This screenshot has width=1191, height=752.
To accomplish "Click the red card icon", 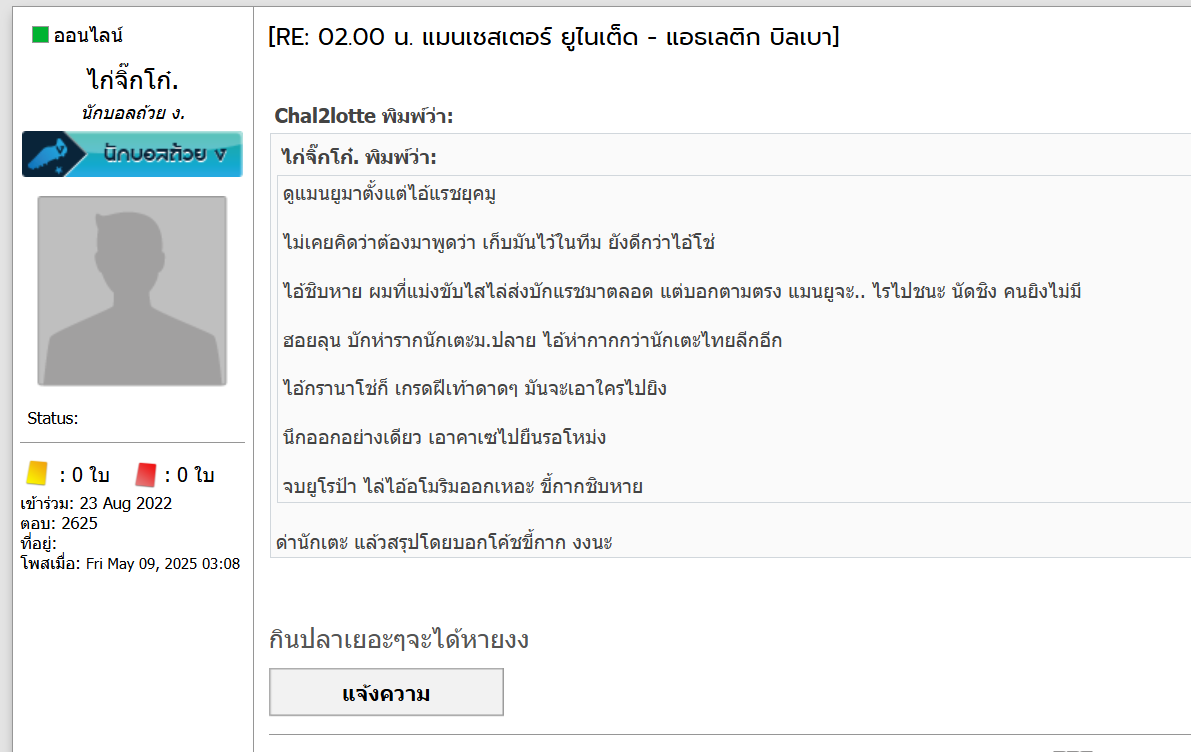I will pos(145,475).
